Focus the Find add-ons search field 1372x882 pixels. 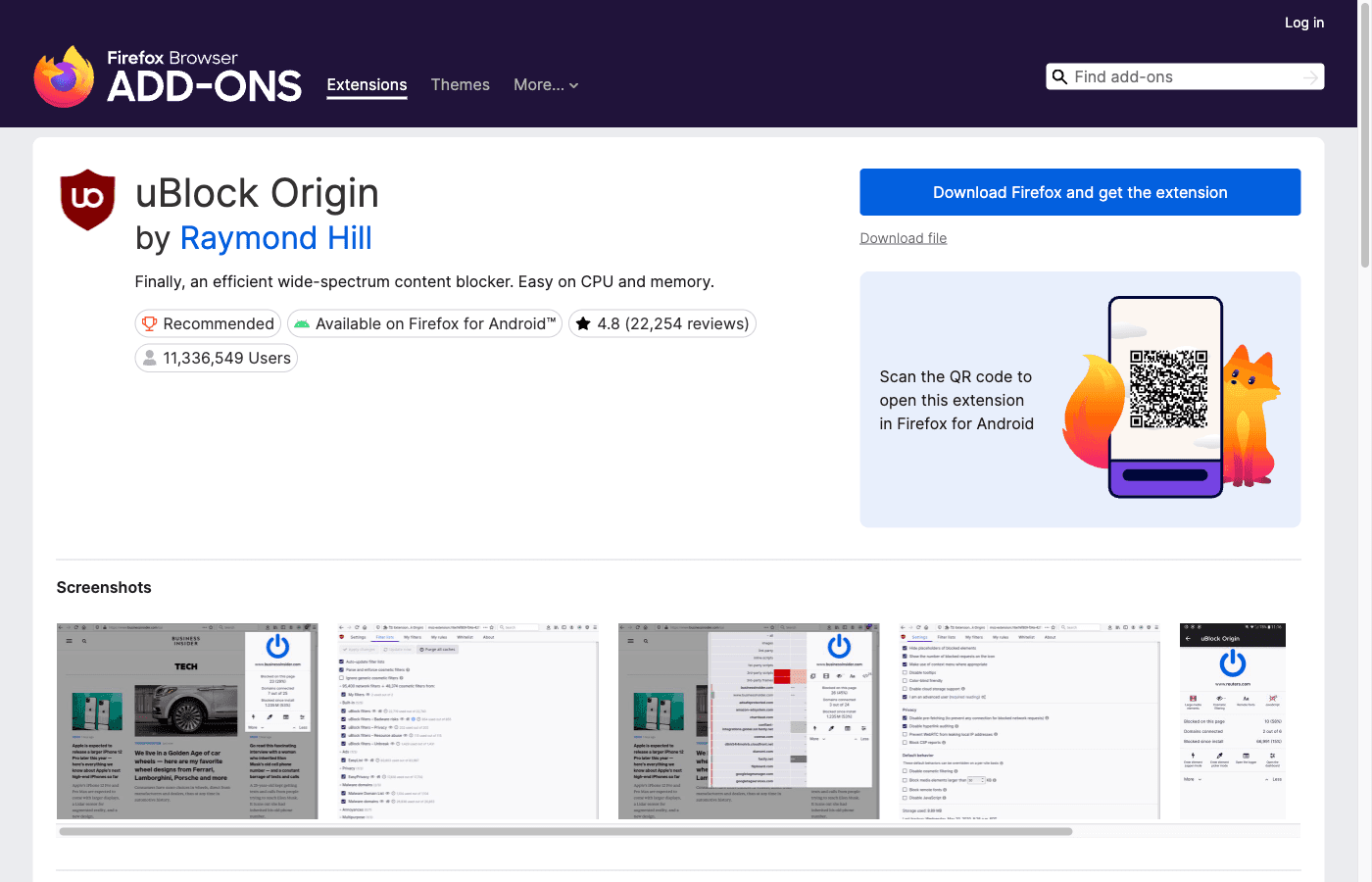pyautogui.click(x=1185, y=76)
